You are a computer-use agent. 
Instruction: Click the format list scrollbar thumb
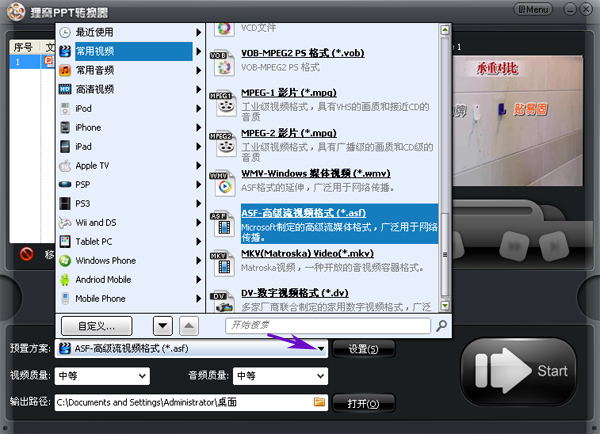pos(445,255)
